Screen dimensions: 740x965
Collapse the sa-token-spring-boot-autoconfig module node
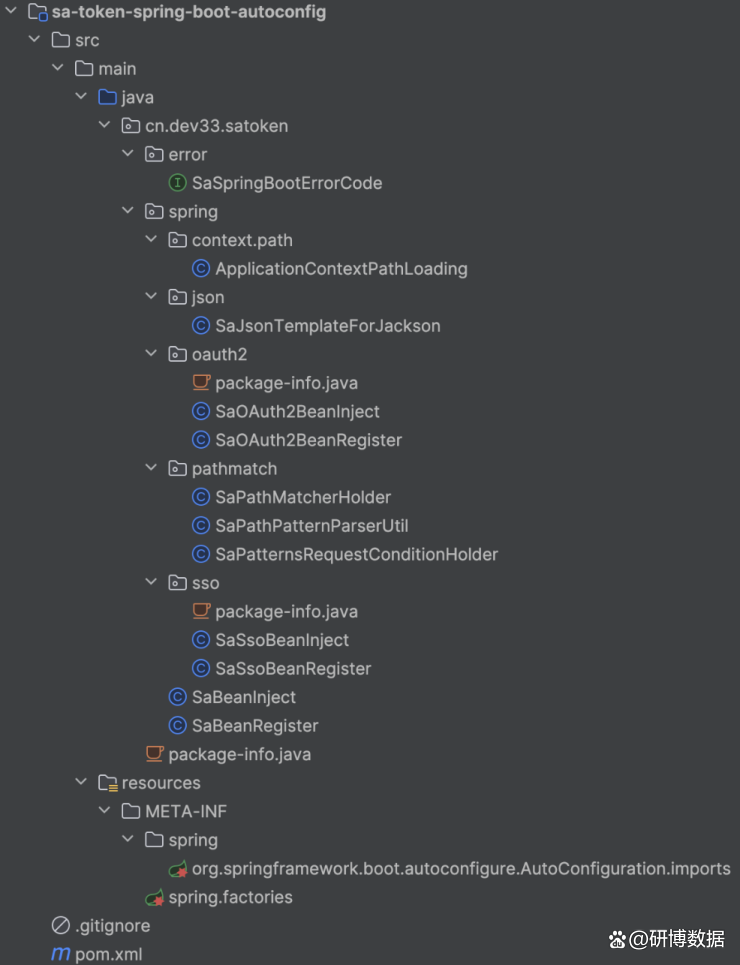tap(11, 10)
